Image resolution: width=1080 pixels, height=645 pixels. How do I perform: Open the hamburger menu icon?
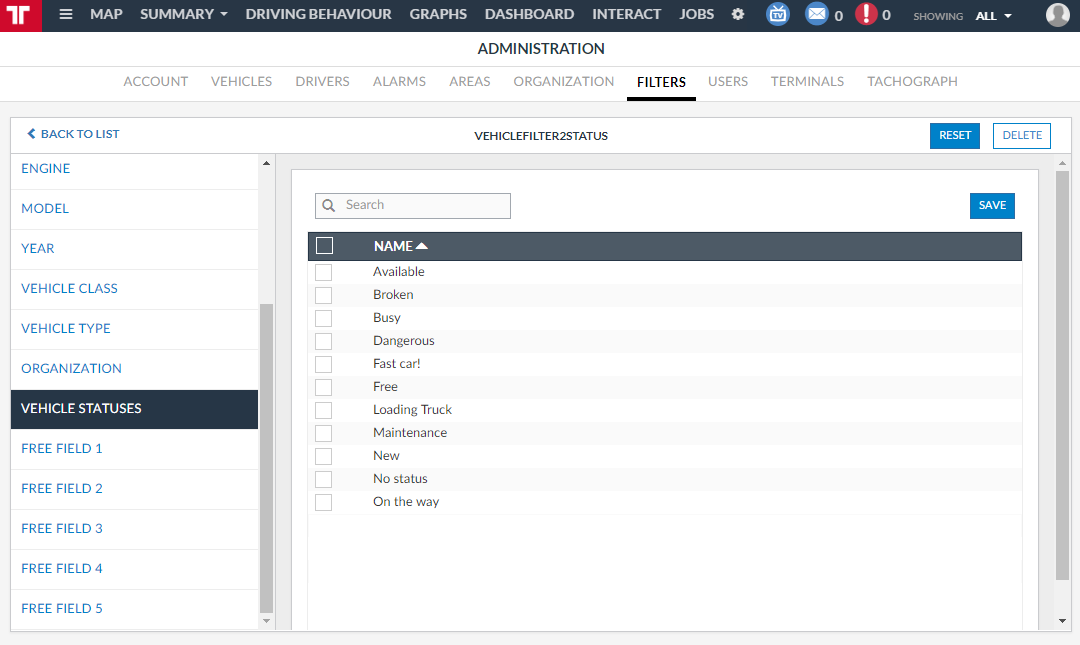pyautogui.click(x=66, y=15)
